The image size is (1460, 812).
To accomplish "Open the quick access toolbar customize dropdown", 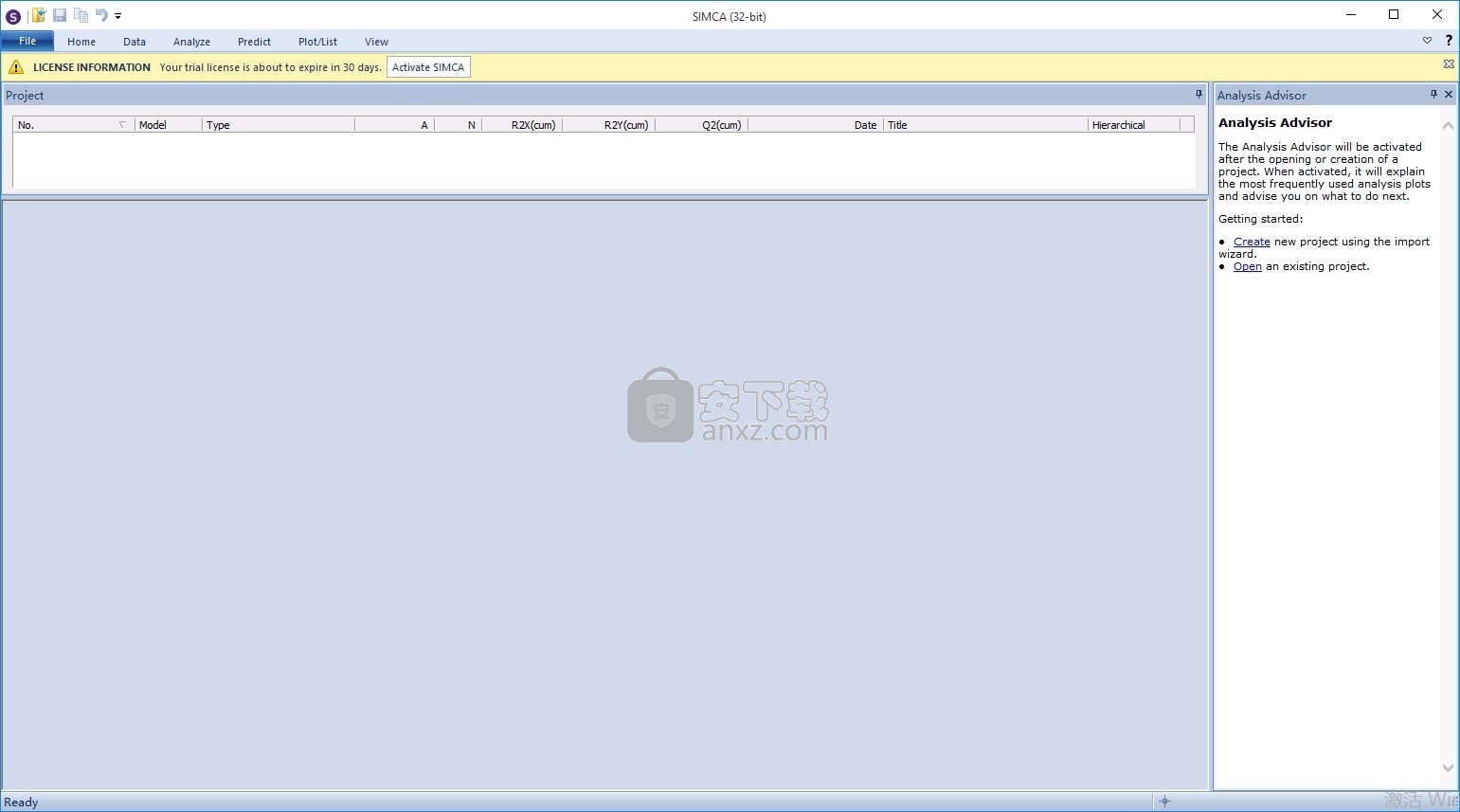I will [x=118, y=16].
